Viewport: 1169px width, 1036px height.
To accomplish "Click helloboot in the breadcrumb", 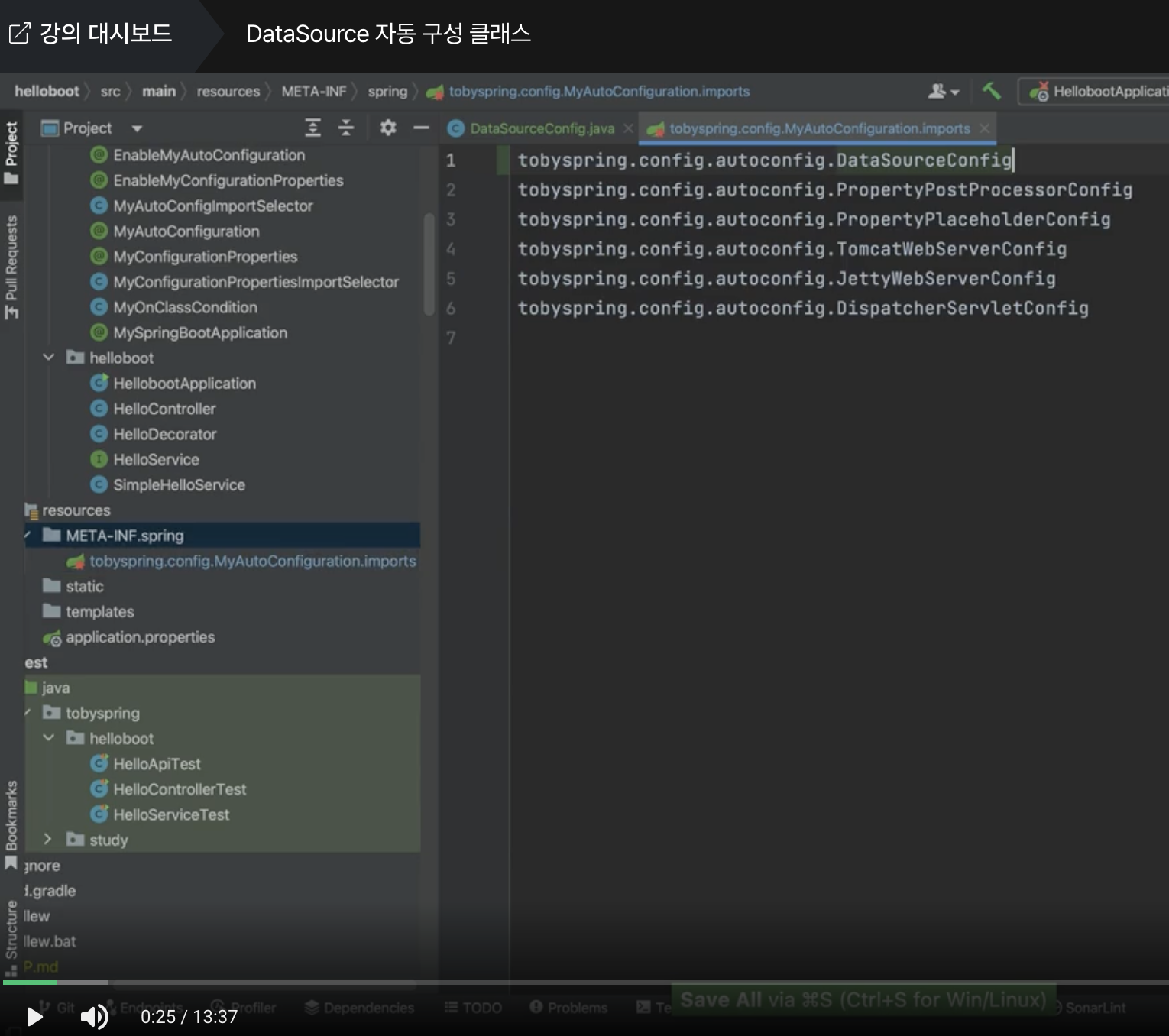I will point(47,91).
